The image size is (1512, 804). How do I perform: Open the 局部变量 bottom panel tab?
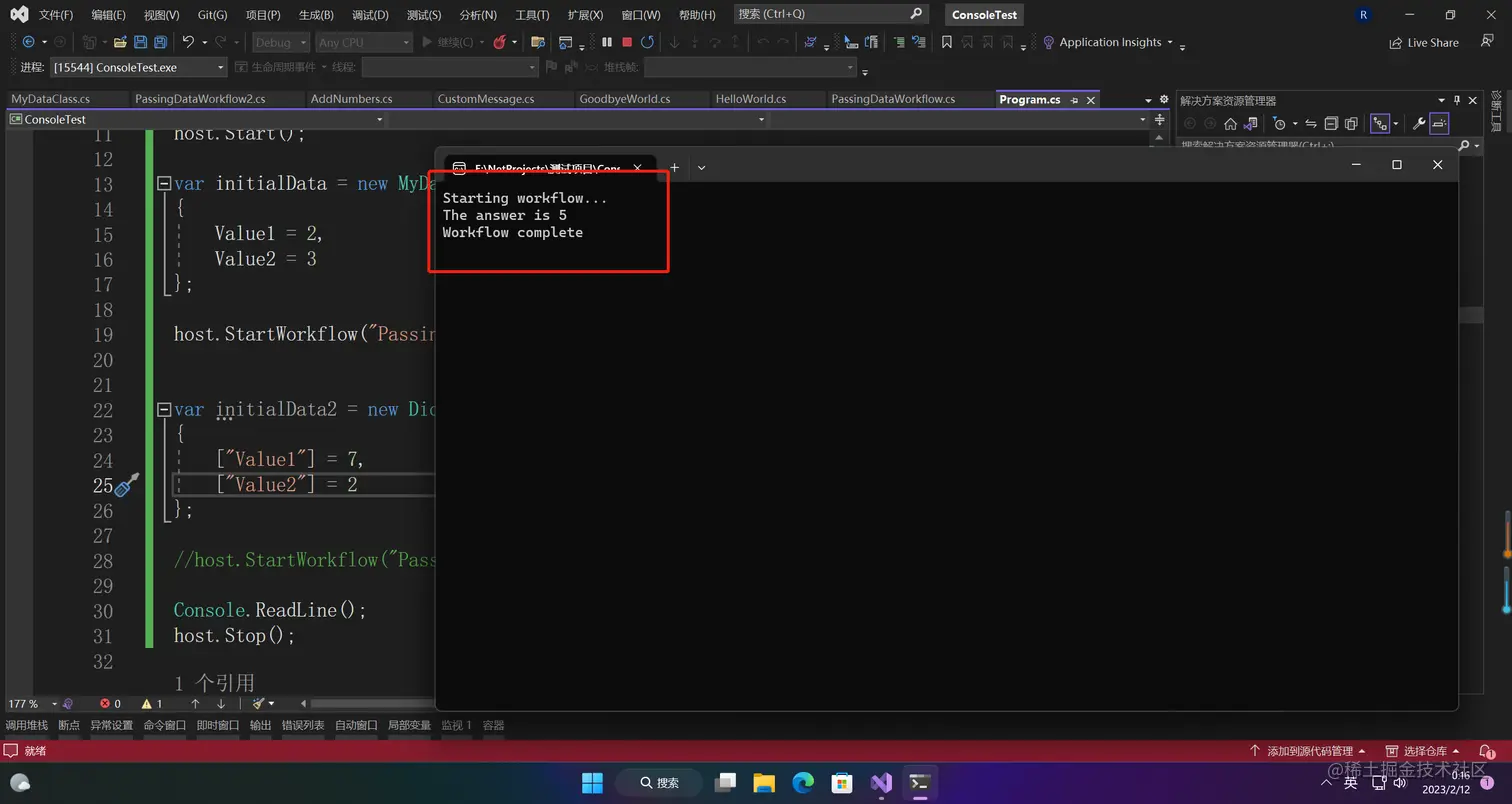point(409,725)
